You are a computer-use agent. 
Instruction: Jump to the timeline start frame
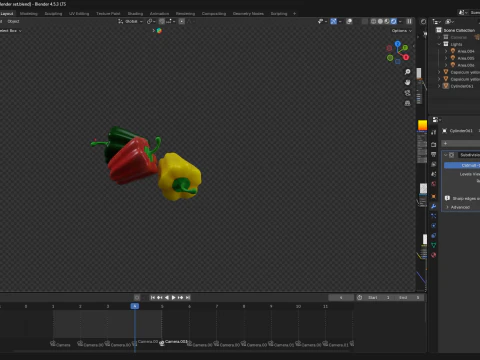pyautogui.click(x=152, y=297)
